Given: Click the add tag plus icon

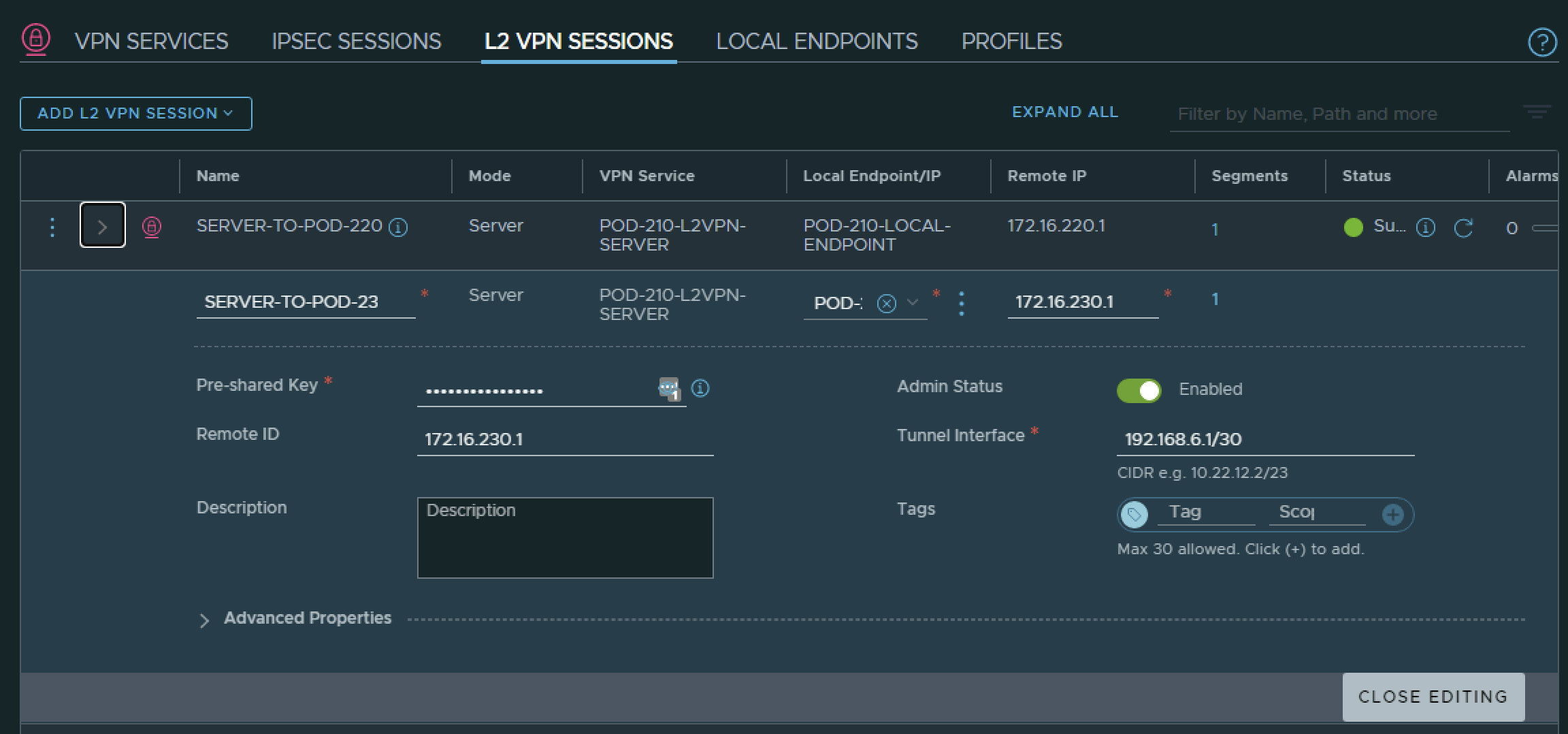Looking at the screenshot, I should click(x=1392, y=514).
